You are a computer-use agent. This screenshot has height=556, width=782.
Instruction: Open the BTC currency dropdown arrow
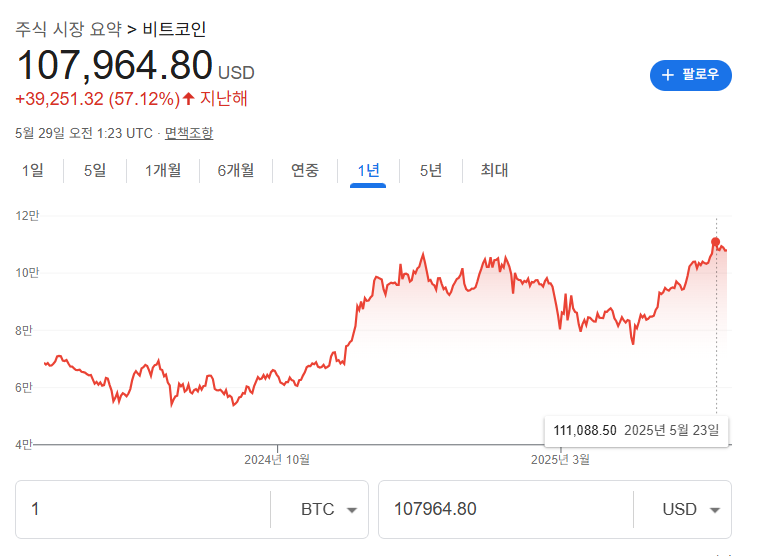click(x=352, y=510)
